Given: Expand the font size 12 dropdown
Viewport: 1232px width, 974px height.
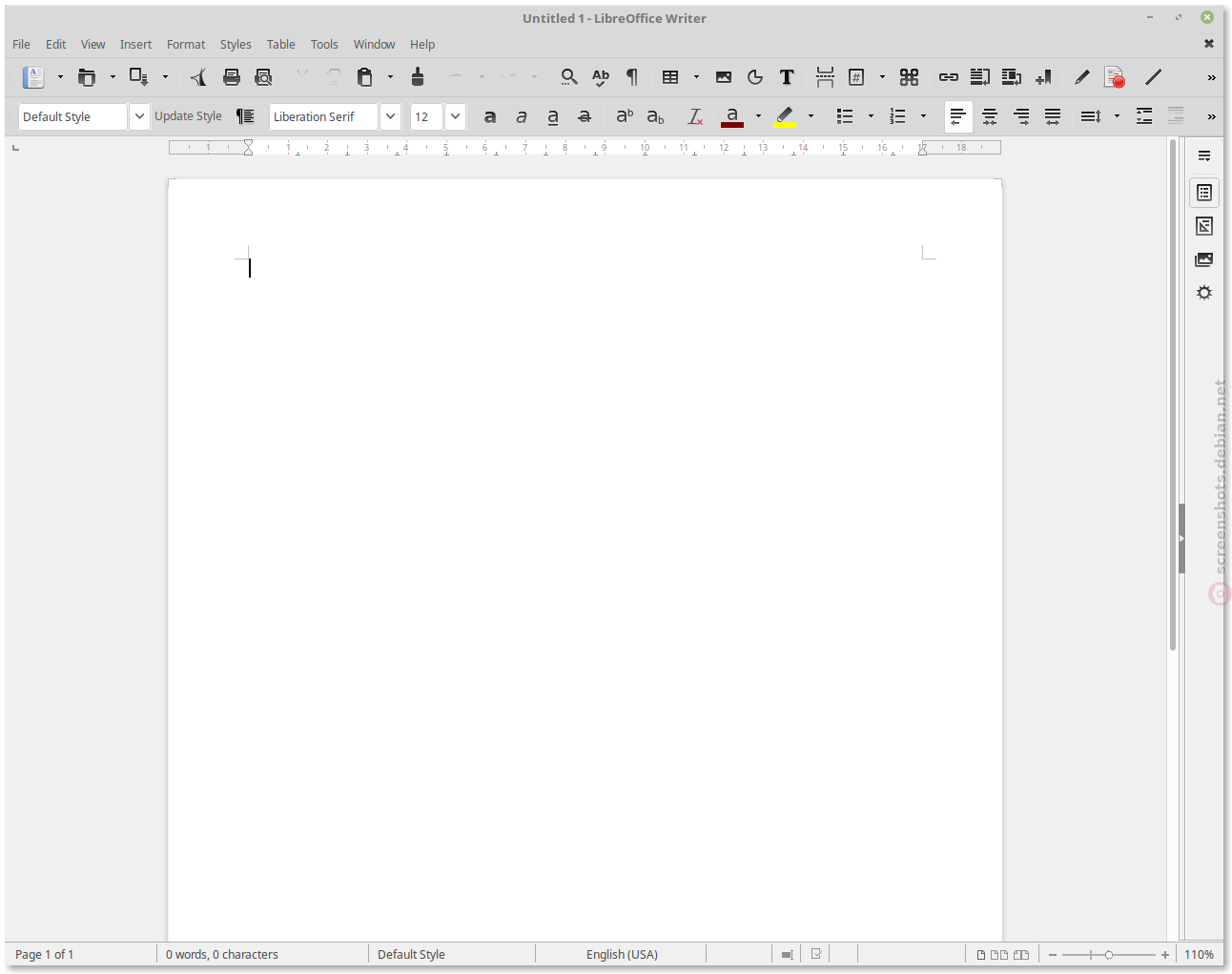Looking at the screenshot, I should (x=455, y=116).
